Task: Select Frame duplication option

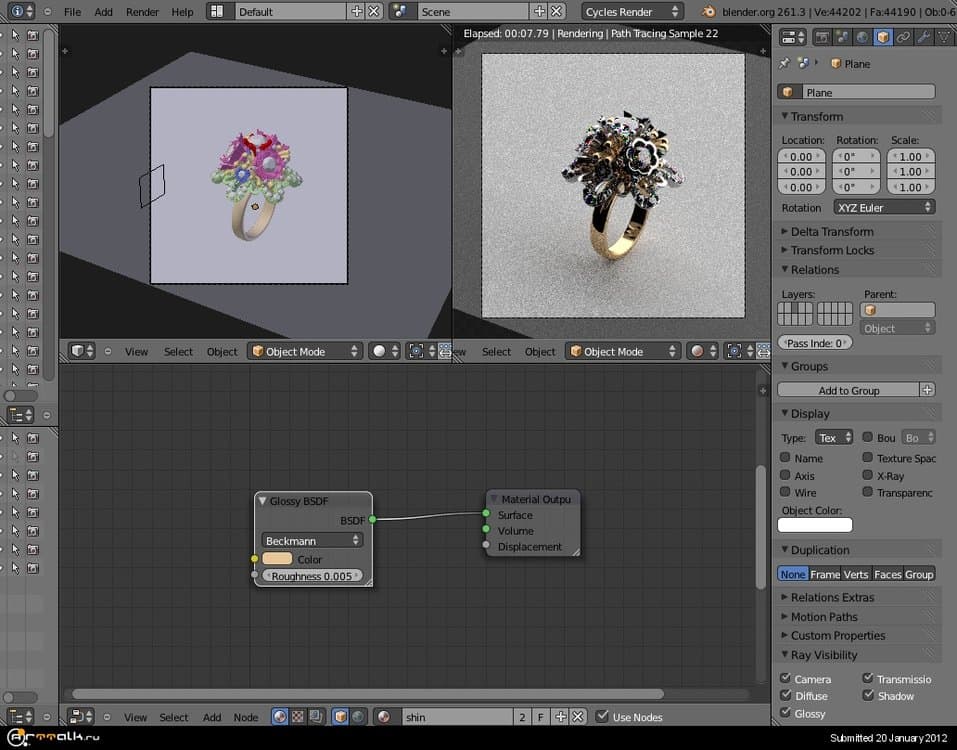Action: point(825,574)
